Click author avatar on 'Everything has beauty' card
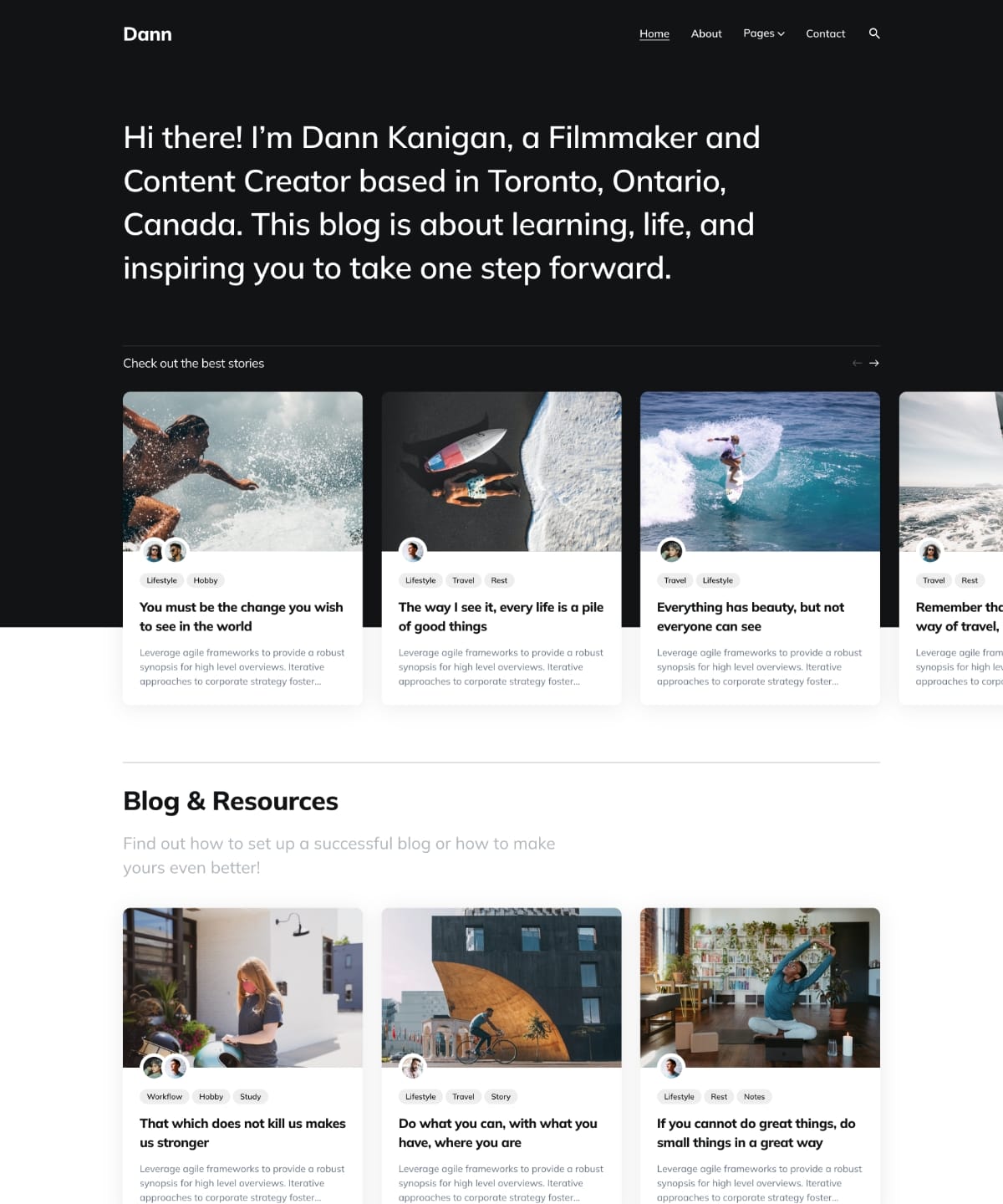1003x1204 pixels. click(x=671, y=551)
